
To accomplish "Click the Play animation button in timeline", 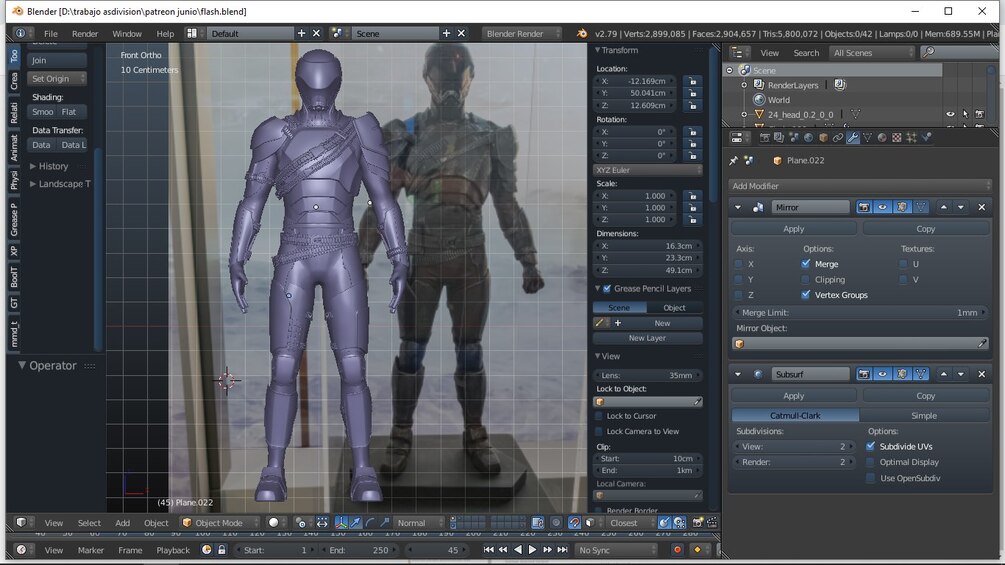I will [532, 550].
